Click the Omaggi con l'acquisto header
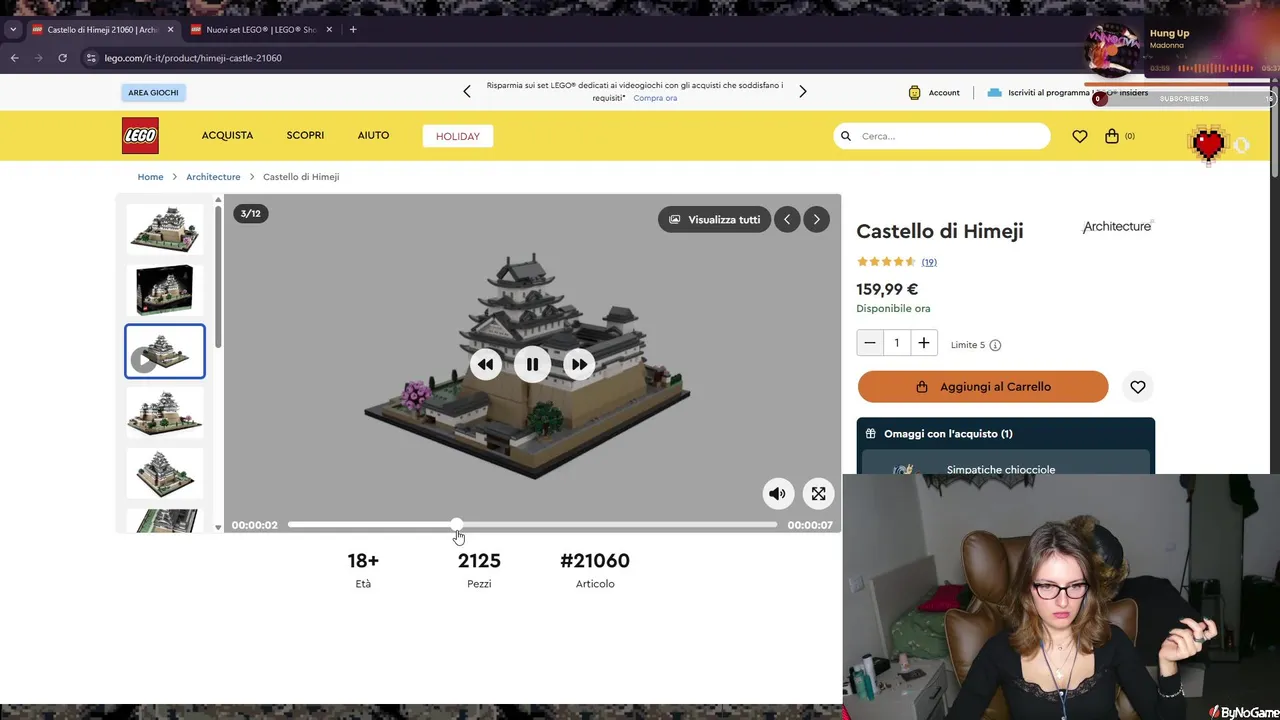 1006,434
